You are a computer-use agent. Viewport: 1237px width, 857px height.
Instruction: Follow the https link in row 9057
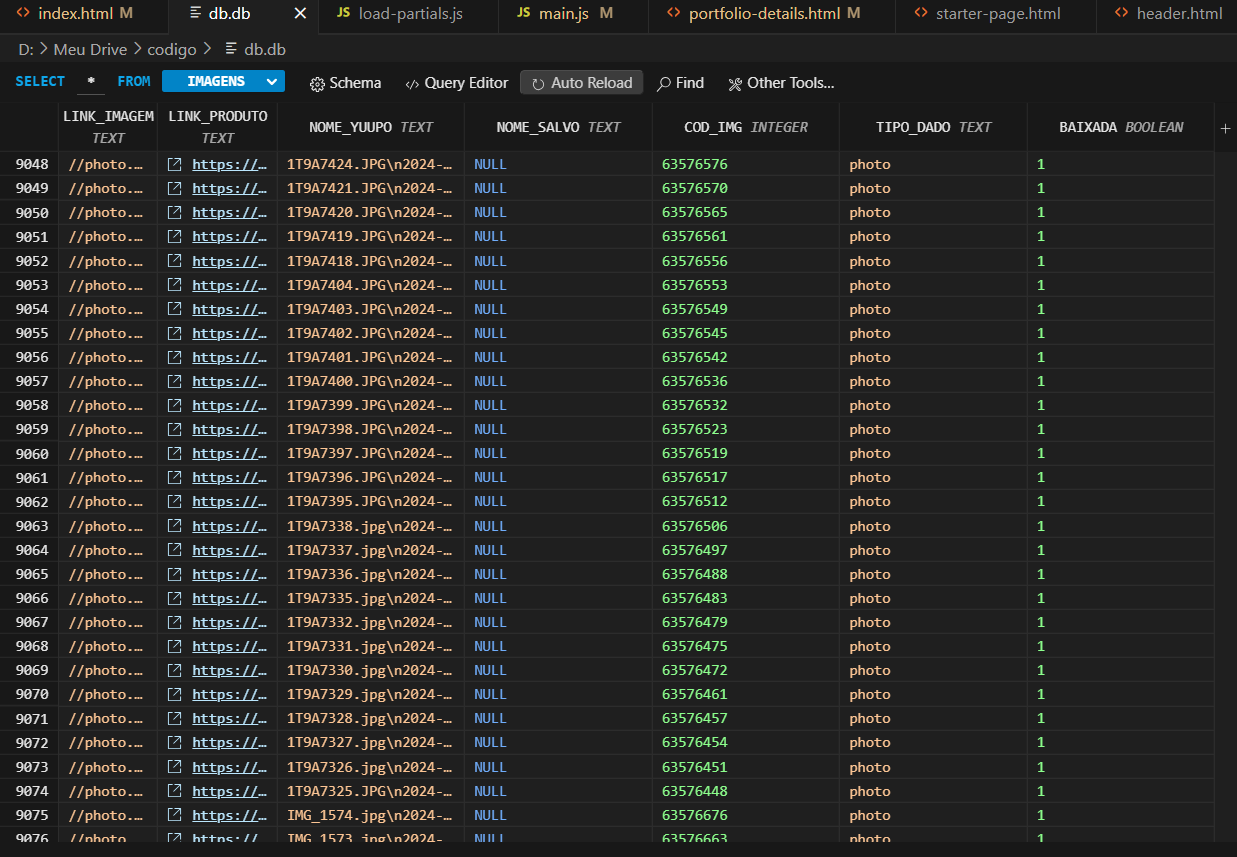pyautogui.click(x=230, y=382)
